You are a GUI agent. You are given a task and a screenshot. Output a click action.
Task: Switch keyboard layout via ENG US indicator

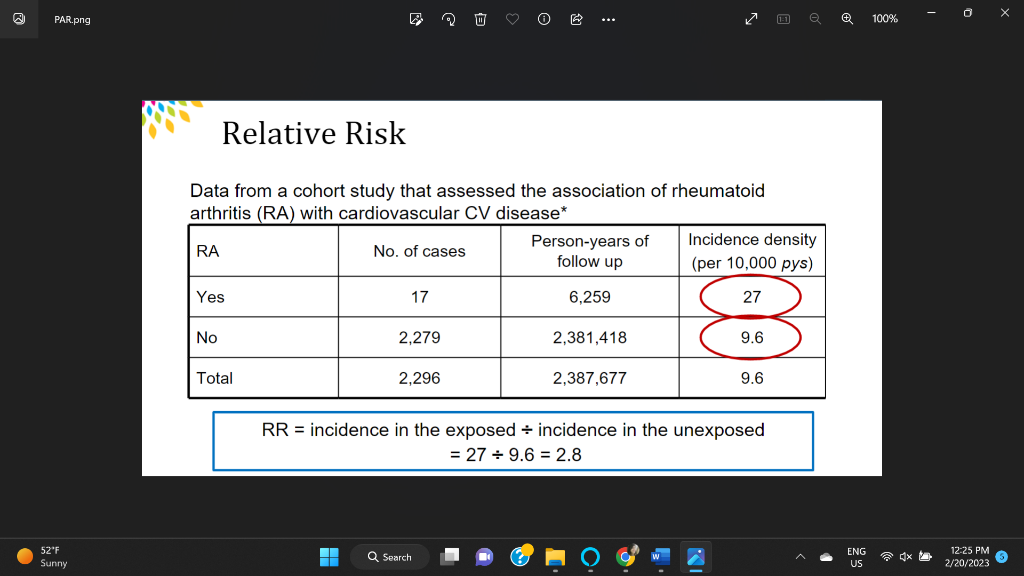coord(856,556)
